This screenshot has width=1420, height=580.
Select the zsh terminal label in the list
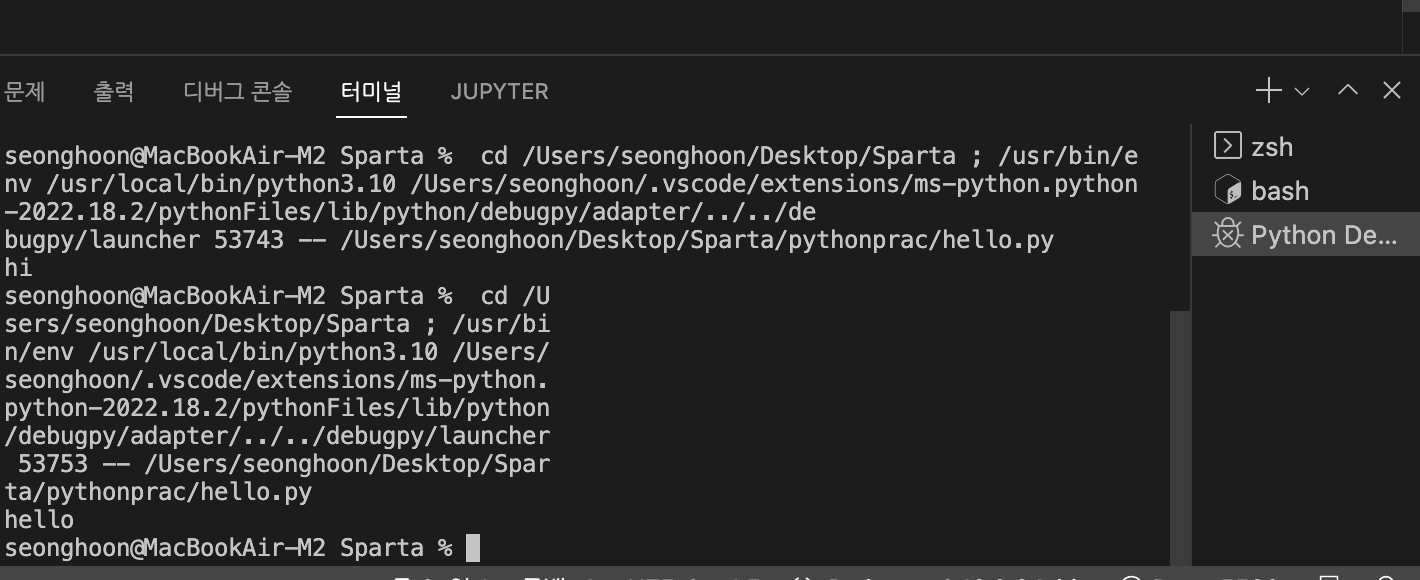[x=1272, y=147]
